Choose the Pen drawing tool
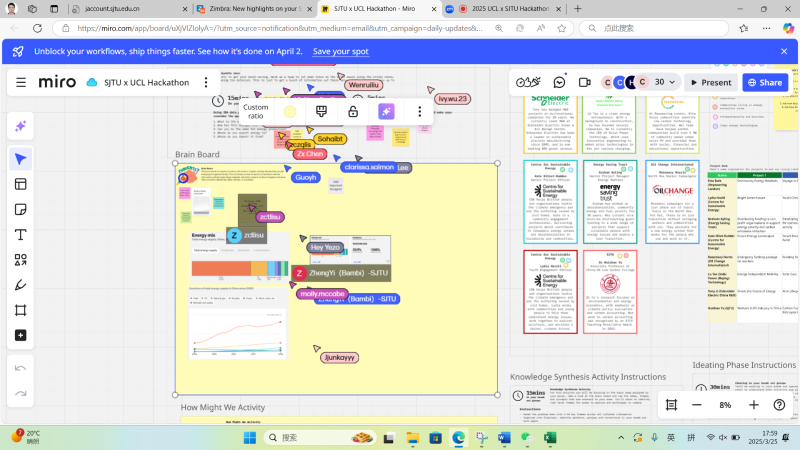This screenshot has height=450, width=800. 20,285
